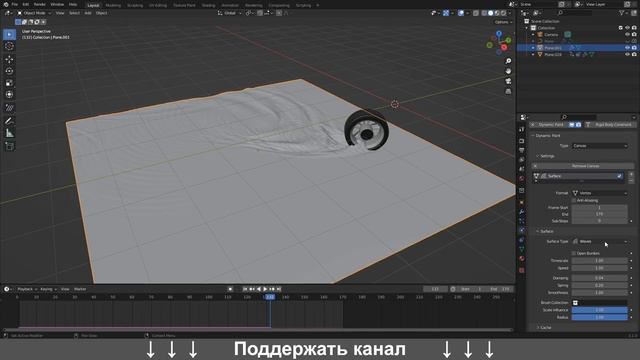Click the zoom magnifier icon in viewport

[508, 61]
